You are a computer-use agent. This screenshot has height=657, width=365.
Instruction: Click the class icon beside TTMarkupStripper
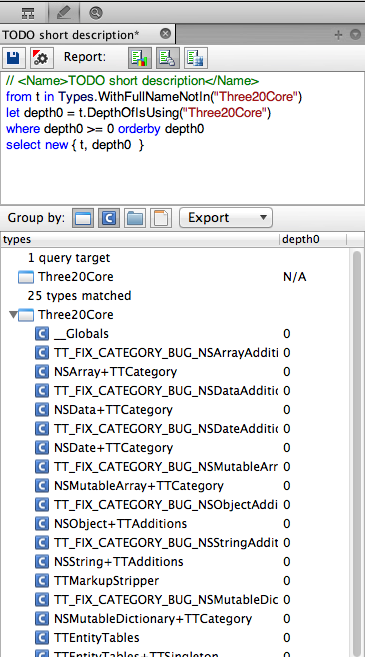pyautogui.click(x=41, y=581)
